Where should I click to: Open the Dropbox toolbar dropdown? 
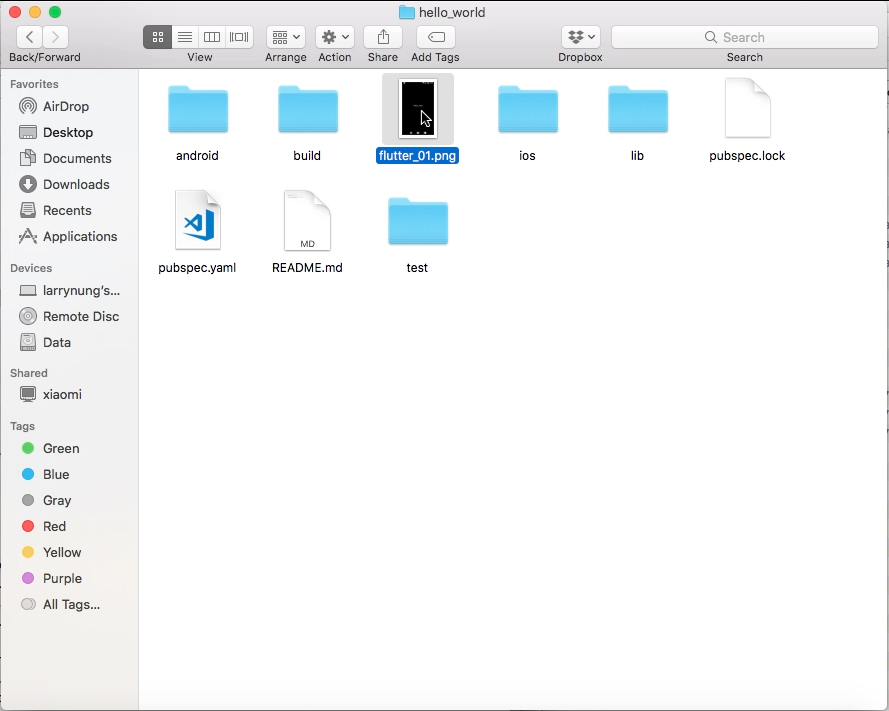(581, 37)
